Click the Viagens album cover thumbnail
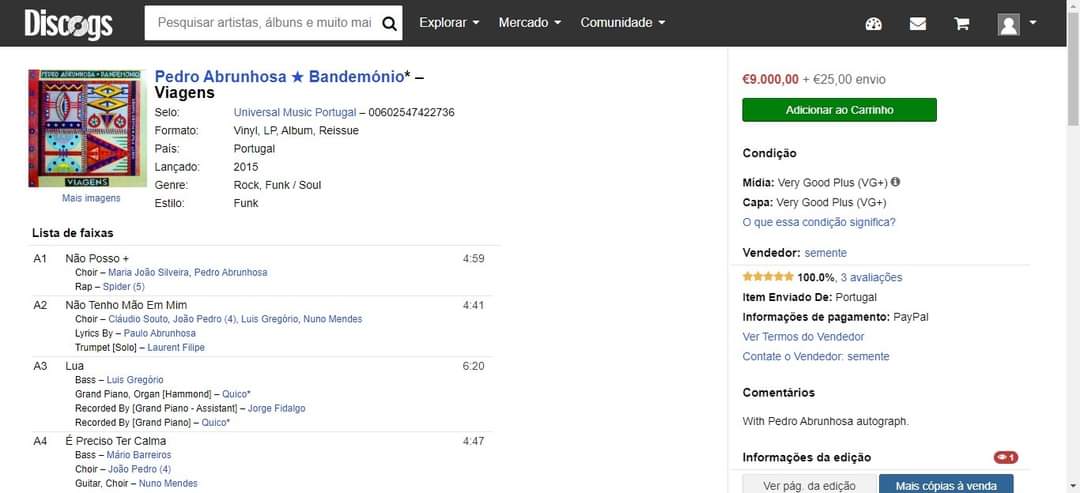The height and width of the screenshot is (493, 1080). pos(87,128)
